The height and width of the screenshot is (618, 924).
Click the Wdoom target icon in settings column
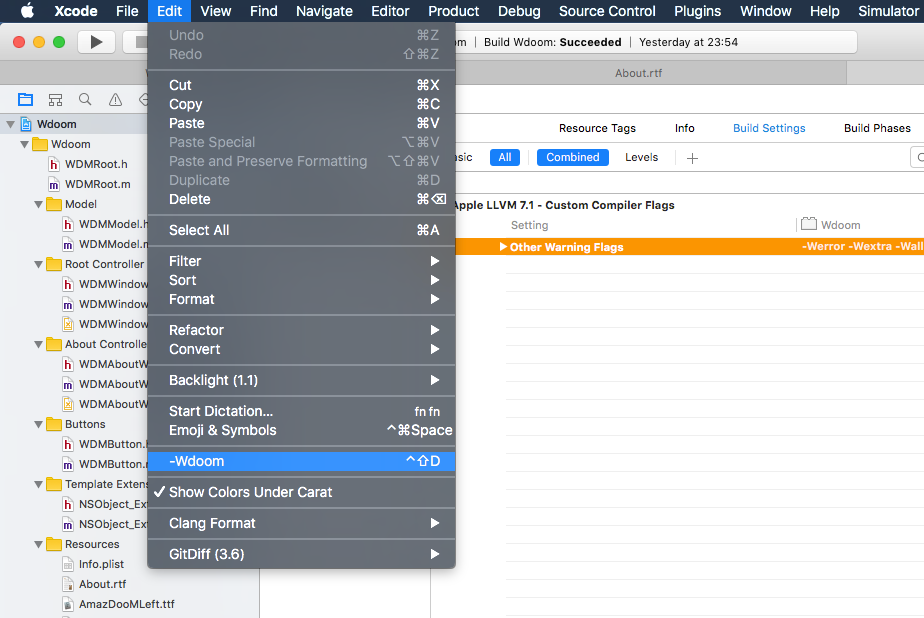click(x=809, y=224)
